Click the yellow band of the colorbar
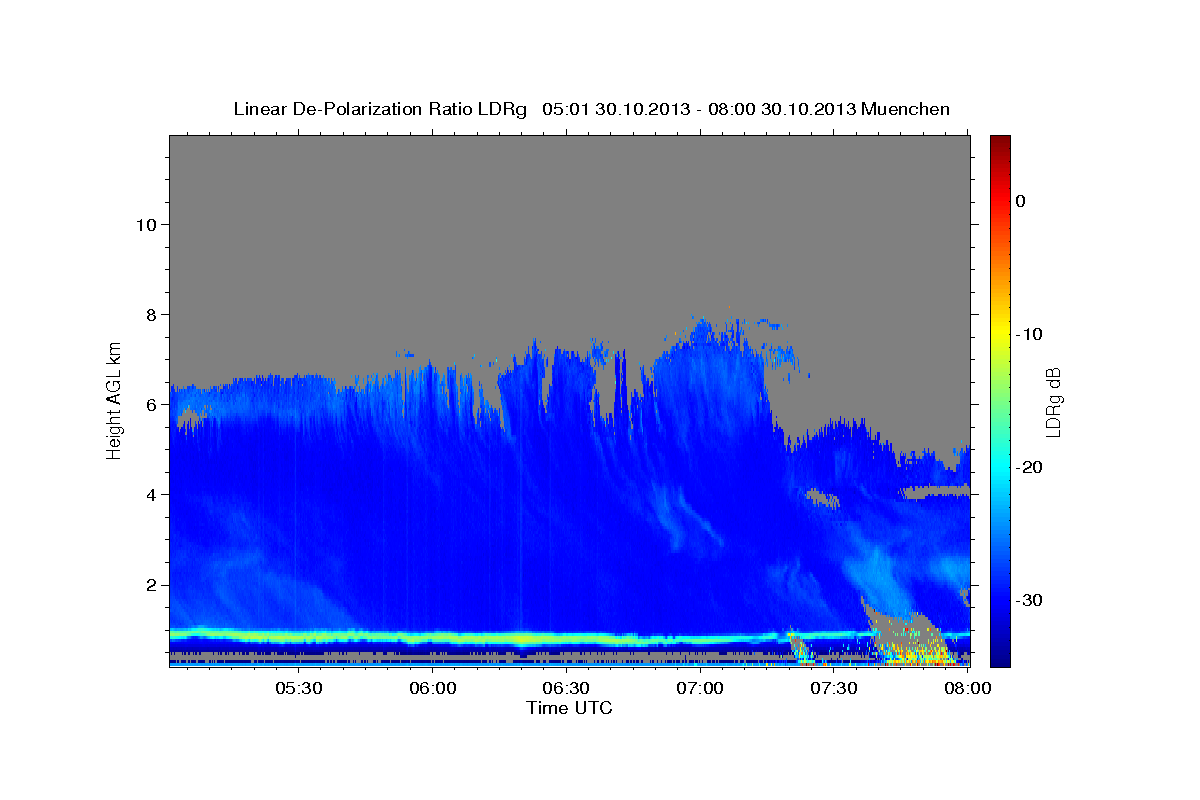This screenshot has width=1200, height=800. (x=1000, y=334)
